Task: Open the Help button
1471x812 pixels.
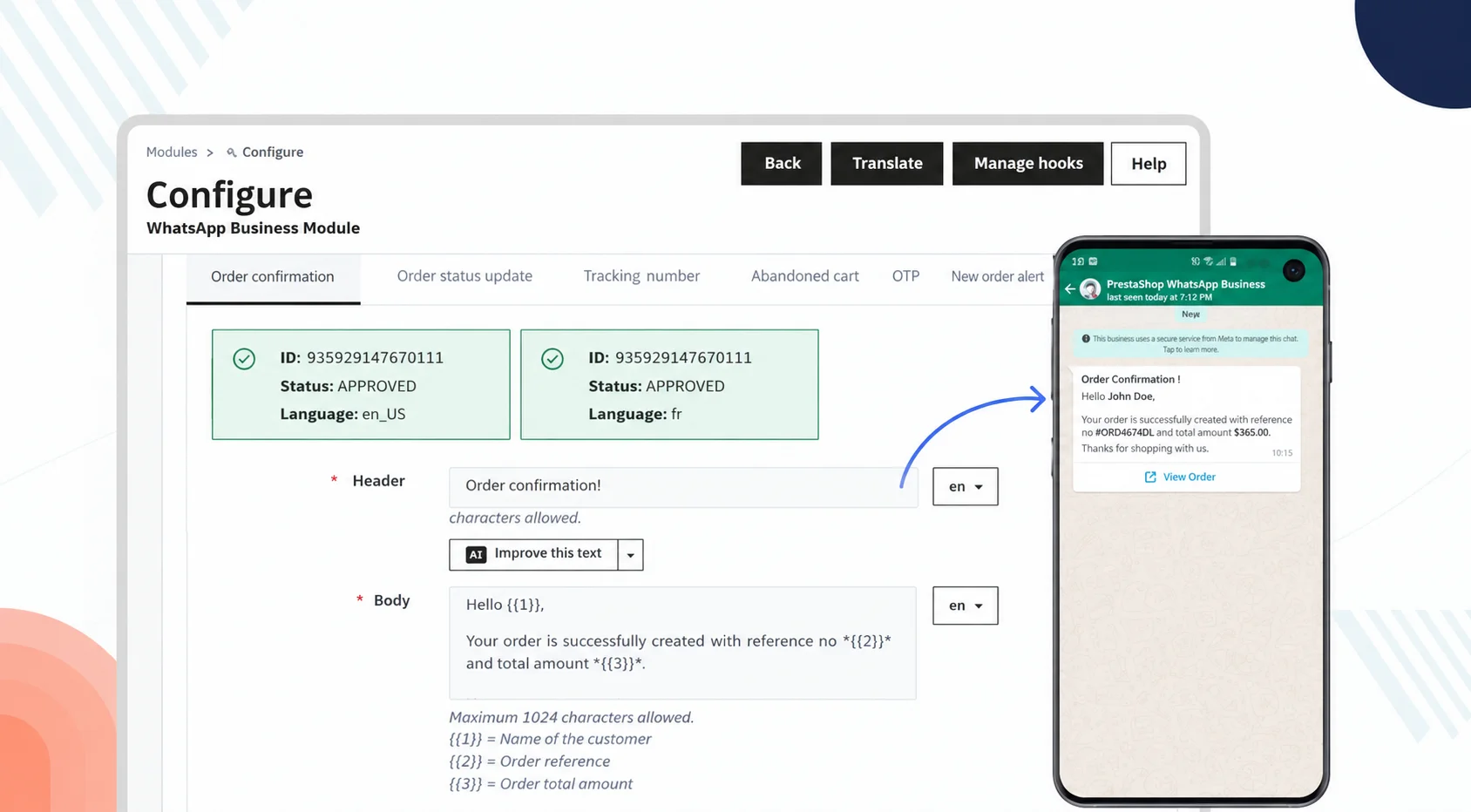Action: click(x=1149, y=164)
